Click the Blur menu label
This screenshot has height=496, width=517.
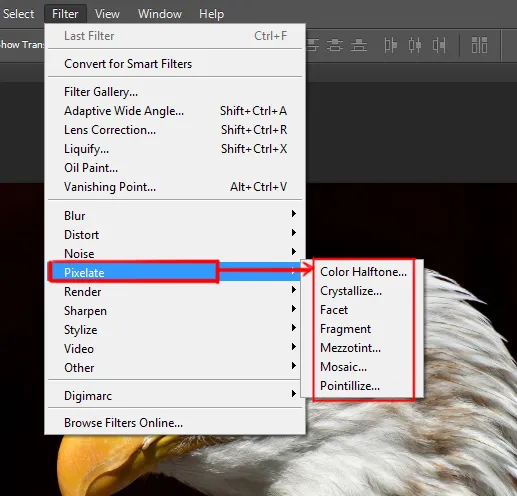[x=75, y=216]
